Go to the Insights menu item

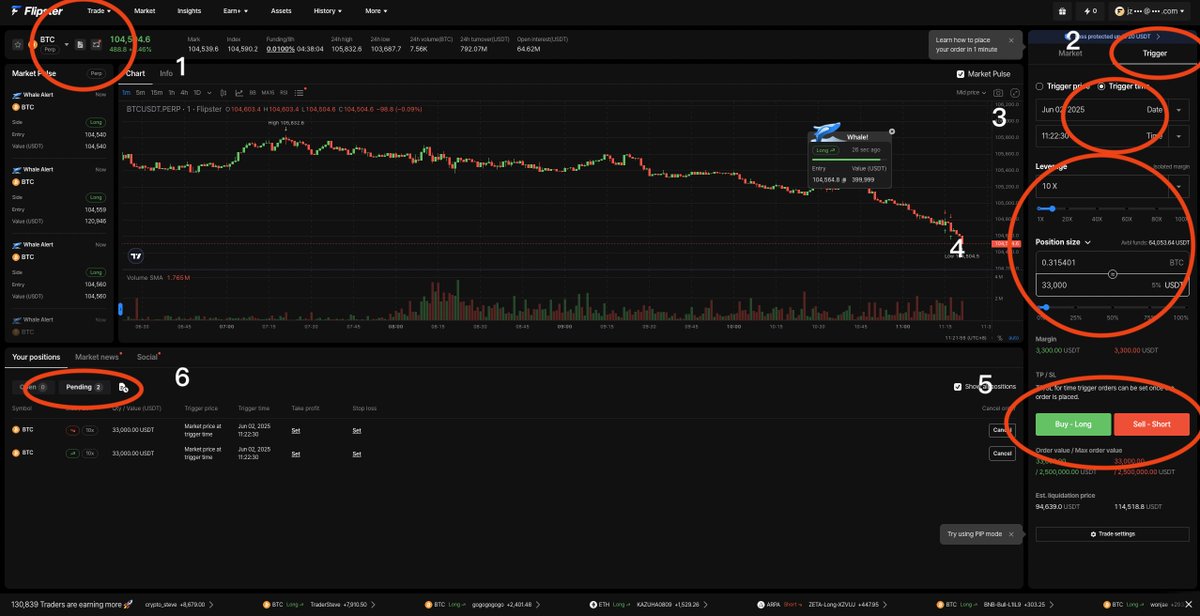[189, 11]
